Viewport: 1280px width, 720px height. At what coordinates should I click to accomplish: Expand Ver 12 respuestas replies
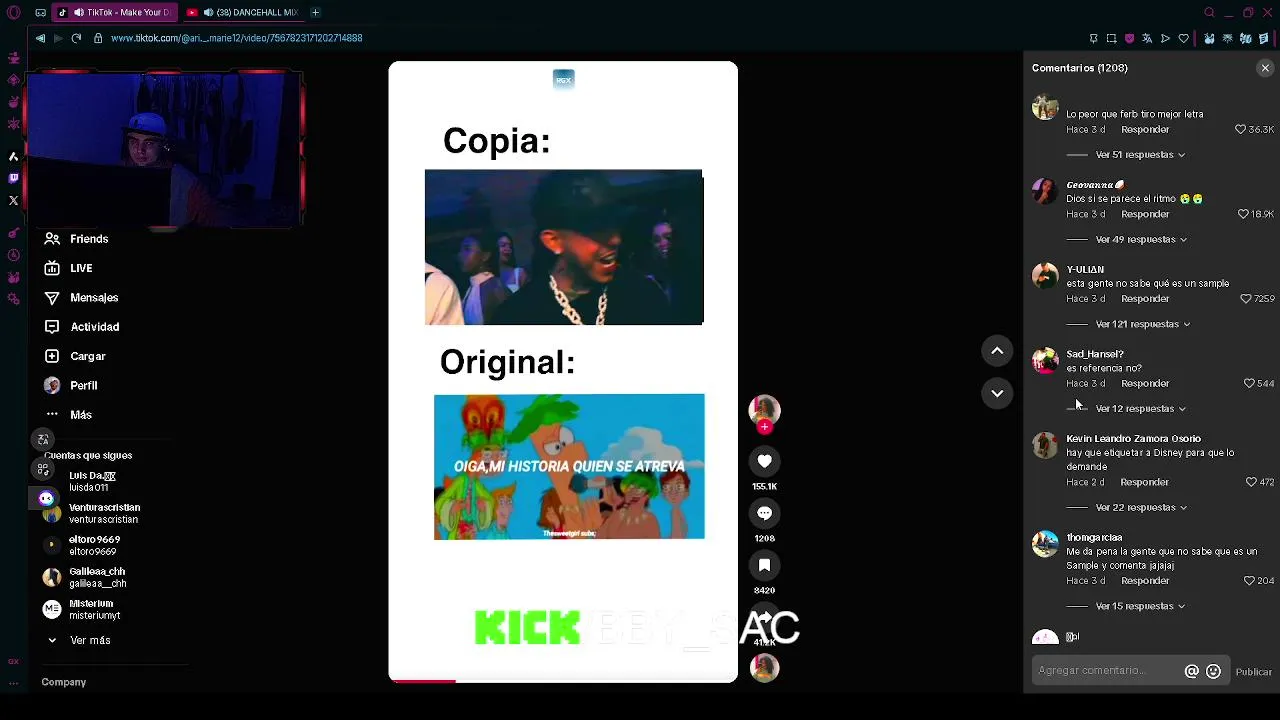tap(1140, 409)
